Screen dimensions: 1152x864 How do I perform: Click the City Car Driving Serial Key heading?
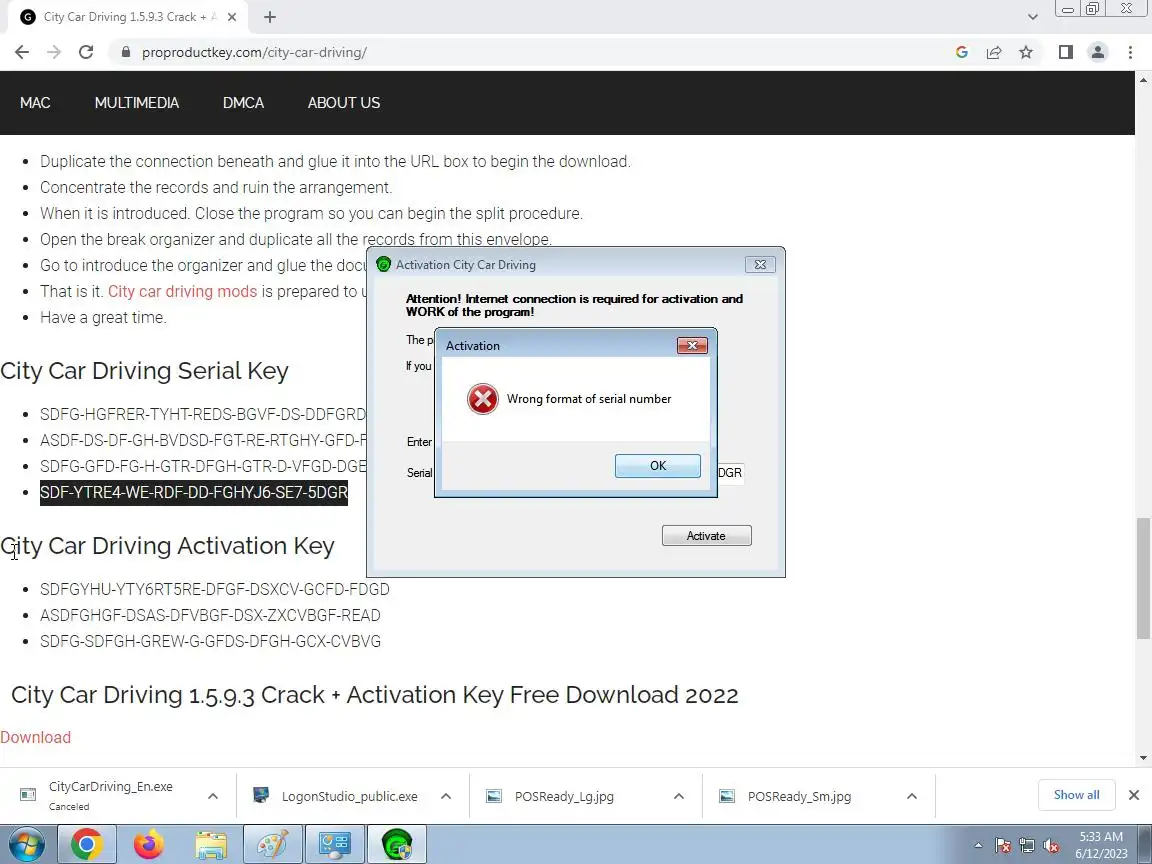pos(144,371)
